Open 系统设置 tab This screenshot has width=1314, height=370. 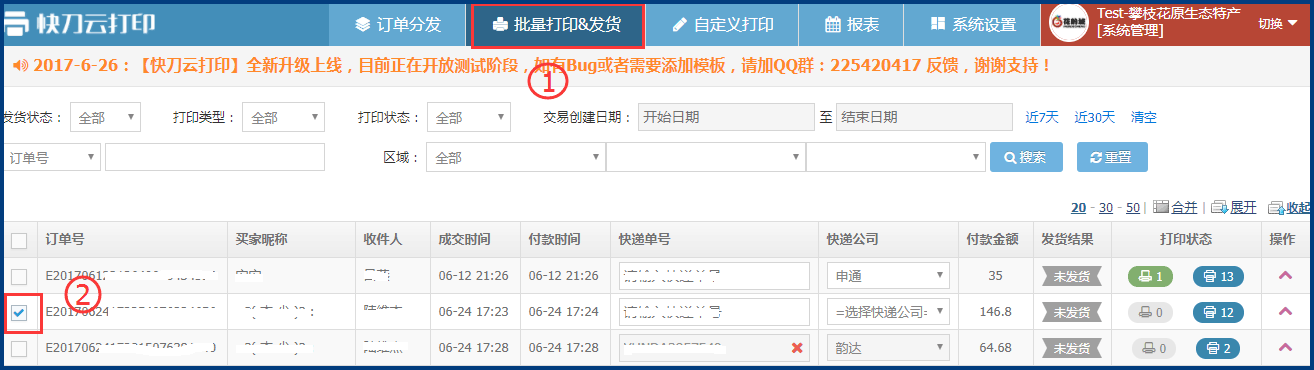972,25
